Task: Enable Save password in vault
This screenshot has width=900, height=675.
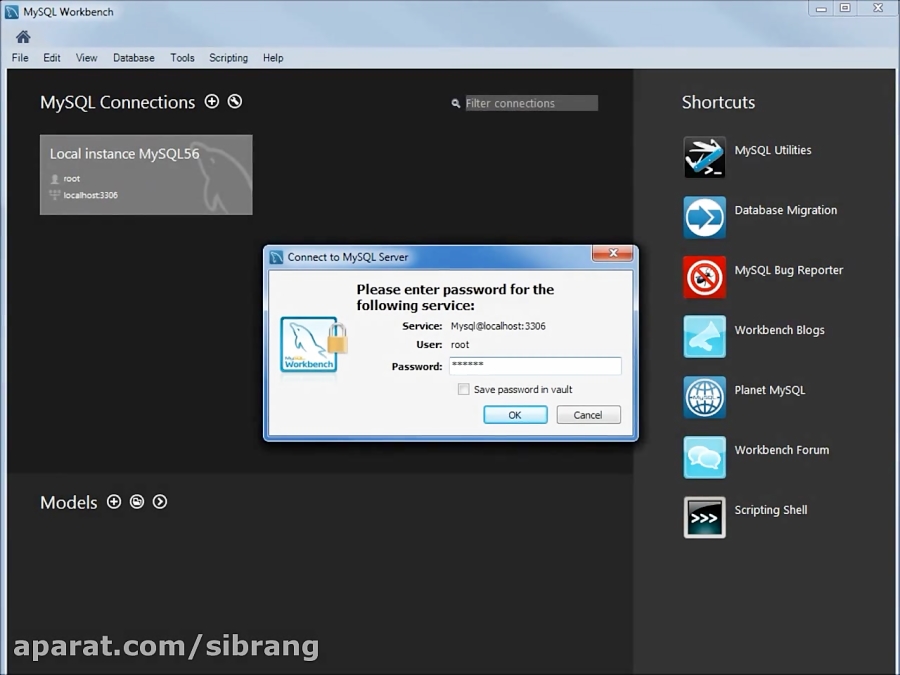Action: (x=463, y=389)
